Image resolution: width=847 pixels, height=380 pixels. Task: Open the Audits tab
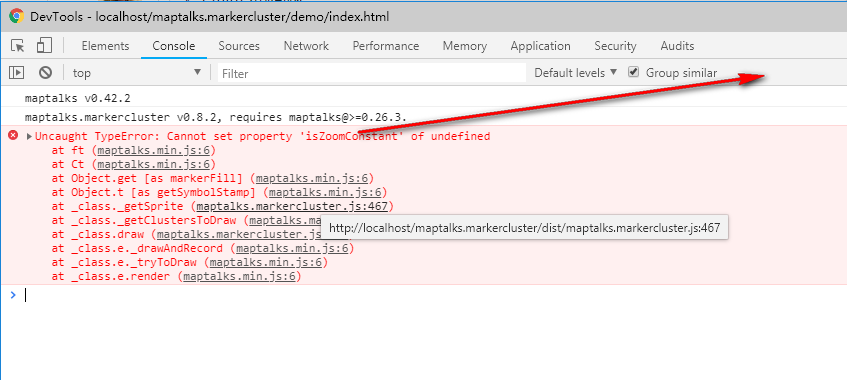pos(677,46)
